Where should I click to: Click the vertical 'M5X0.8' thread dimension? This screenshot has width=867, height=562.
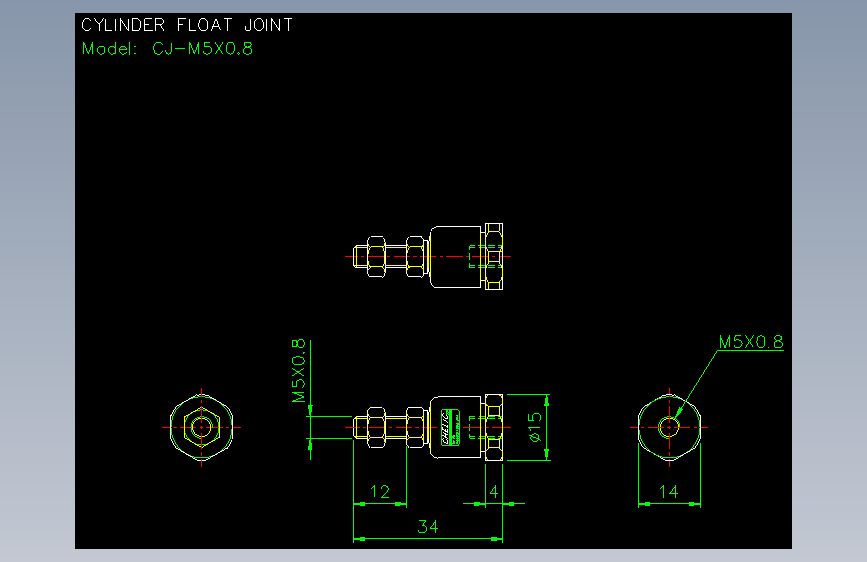pos(299,371)
